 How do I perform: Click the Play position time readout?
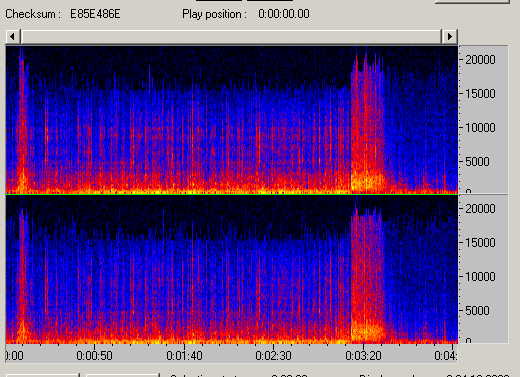coord(284,14)
